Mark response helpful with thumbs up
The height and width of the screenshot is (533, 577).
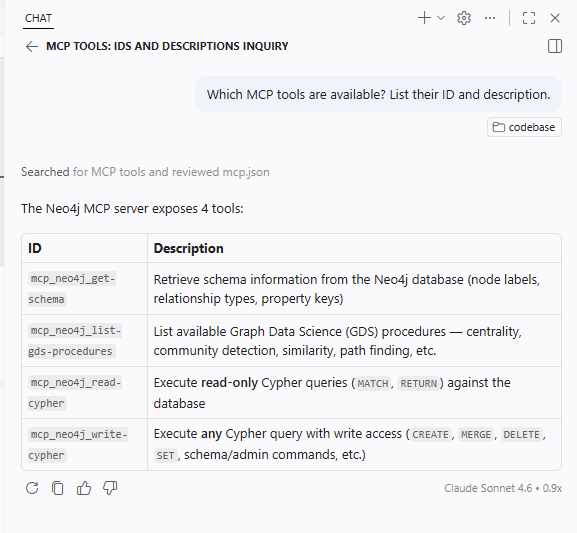coord(84,488)
